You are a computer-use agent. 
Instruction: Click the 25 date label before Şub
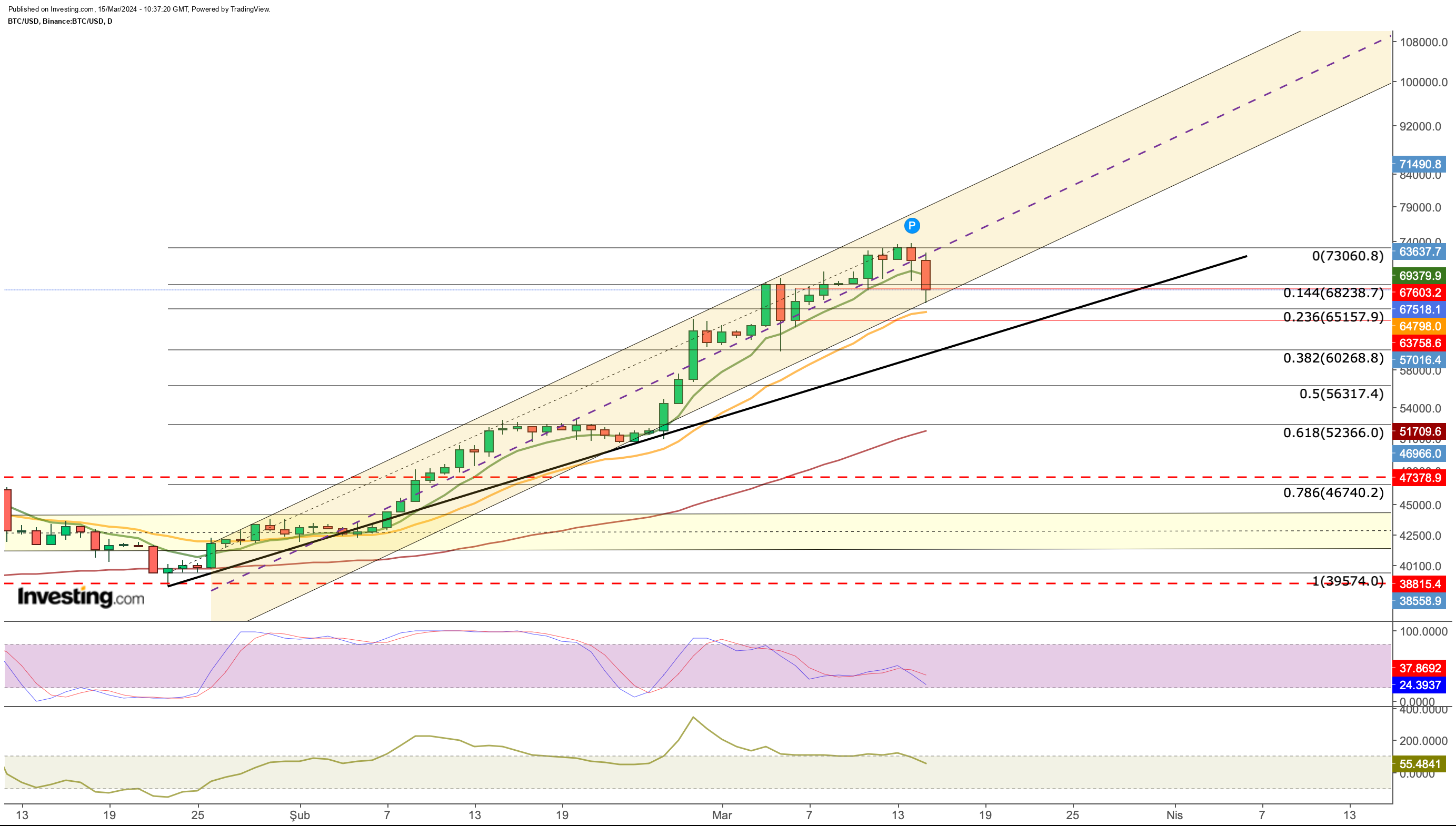(x=197, y=815)
